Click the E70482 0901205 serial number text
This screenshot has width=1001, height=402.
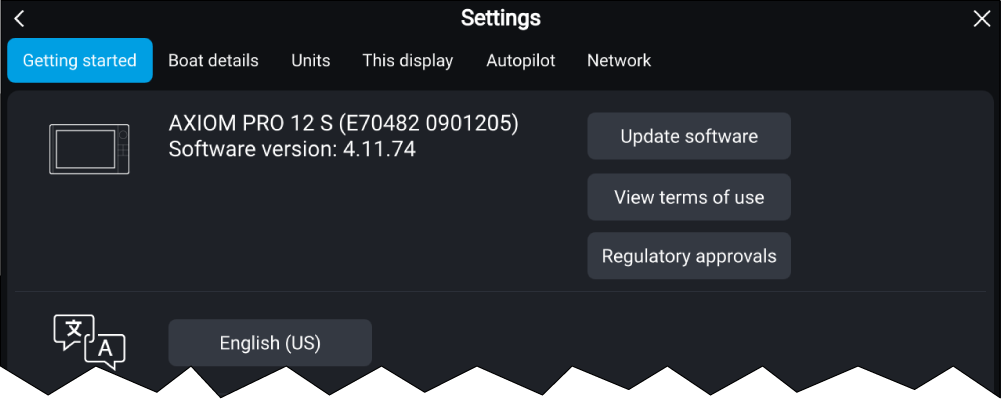coord(429,124)
